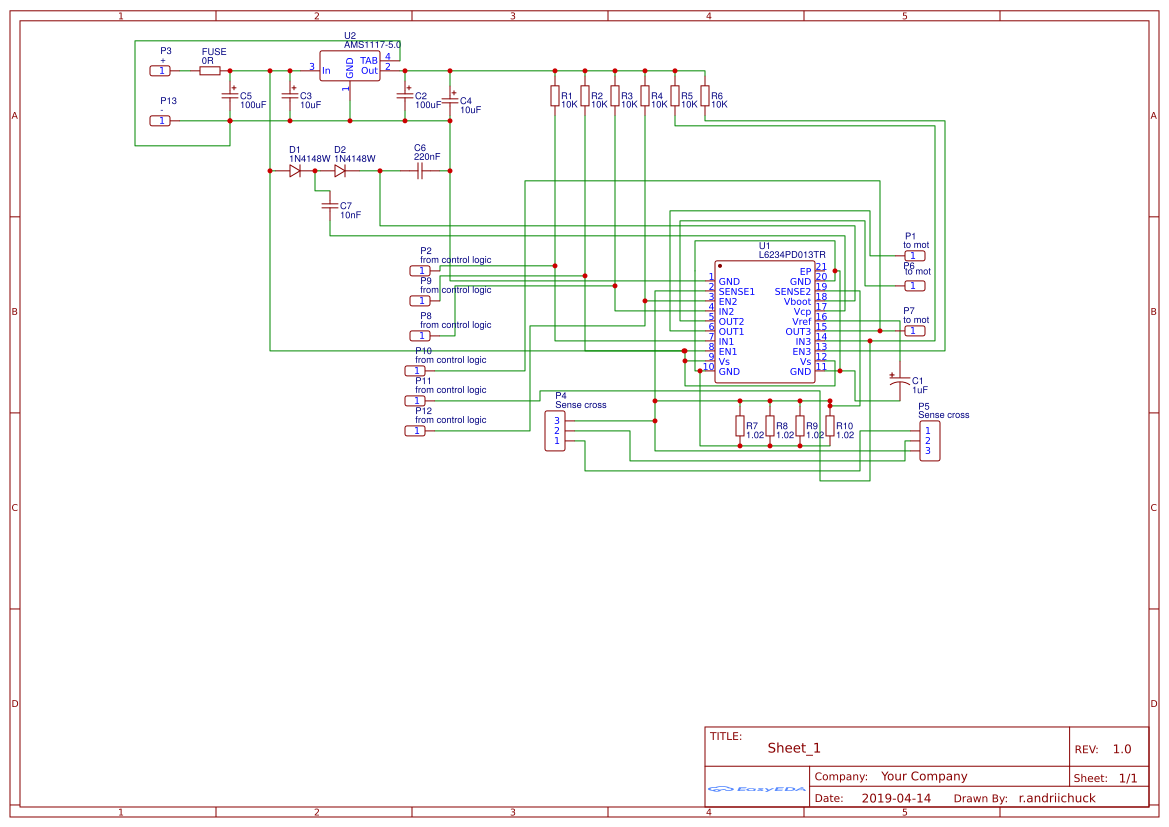This screenshot has width=1169, height=827.
Task: Select P1 to mot connector
Action: (915, 256)
